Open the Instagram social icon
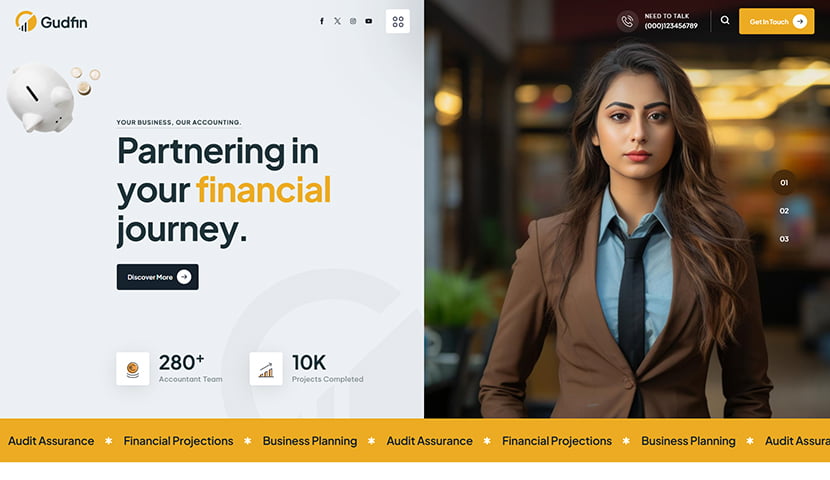830x480 pixels. coord(353,21)
